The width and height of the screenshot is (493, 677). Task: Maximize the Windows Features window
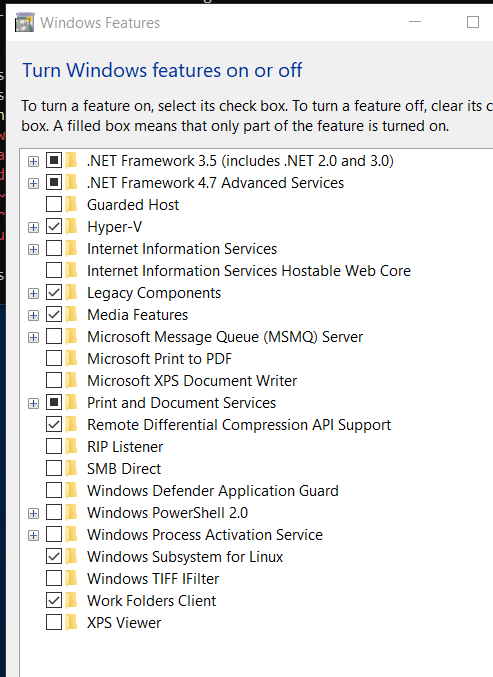click(473, 22)
